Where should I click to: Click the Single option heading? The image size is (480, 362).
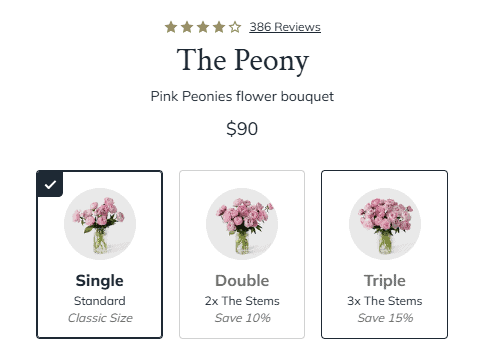coord(100,281)
